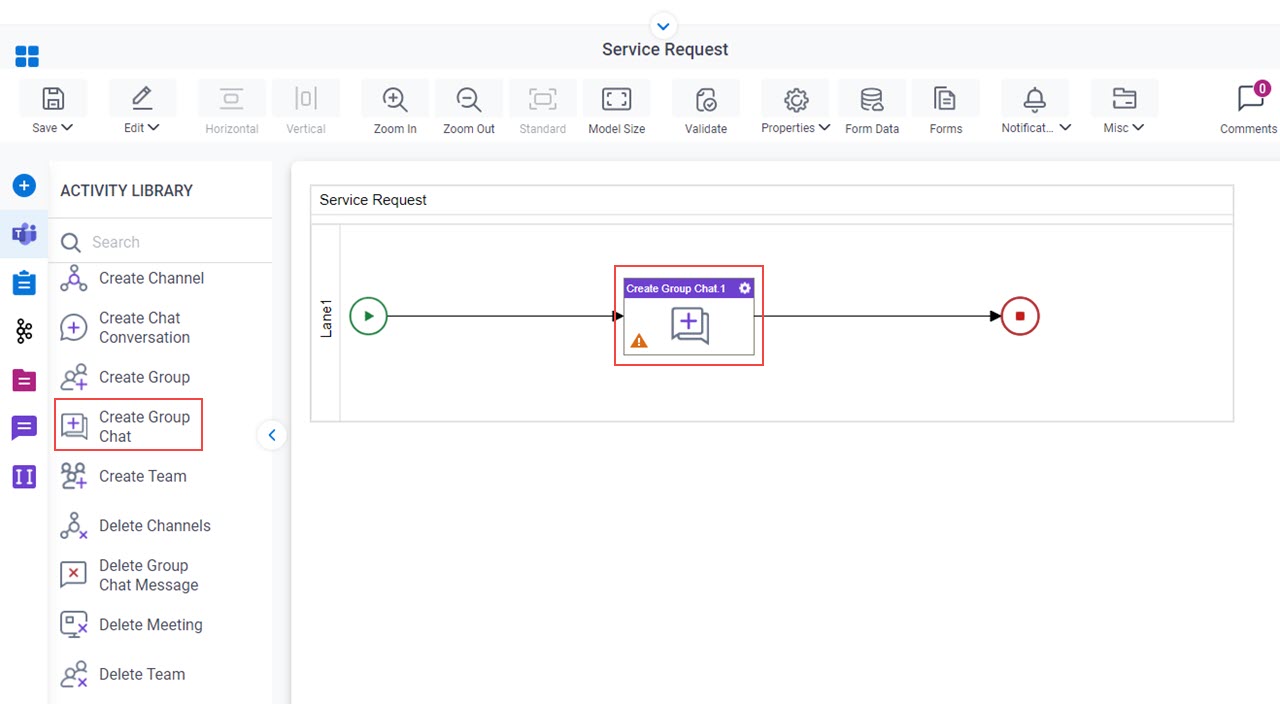This screenshot has width=1280, height=704.
Task: Click the Edit pencil icon
Action: click(x=141, y=98)
